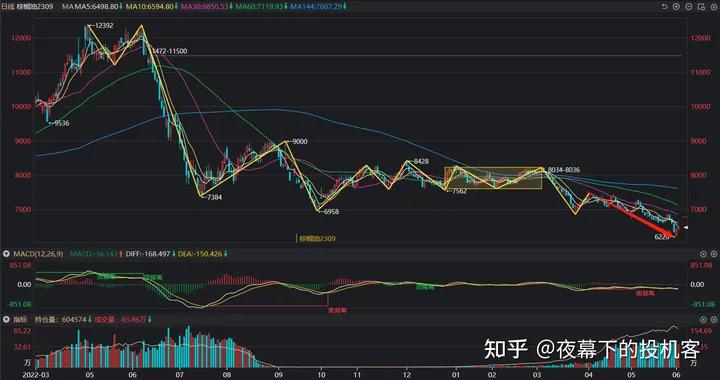Click the MACD(12,26,9) label
Screen dimensions: 720x380
coord(38,254)
